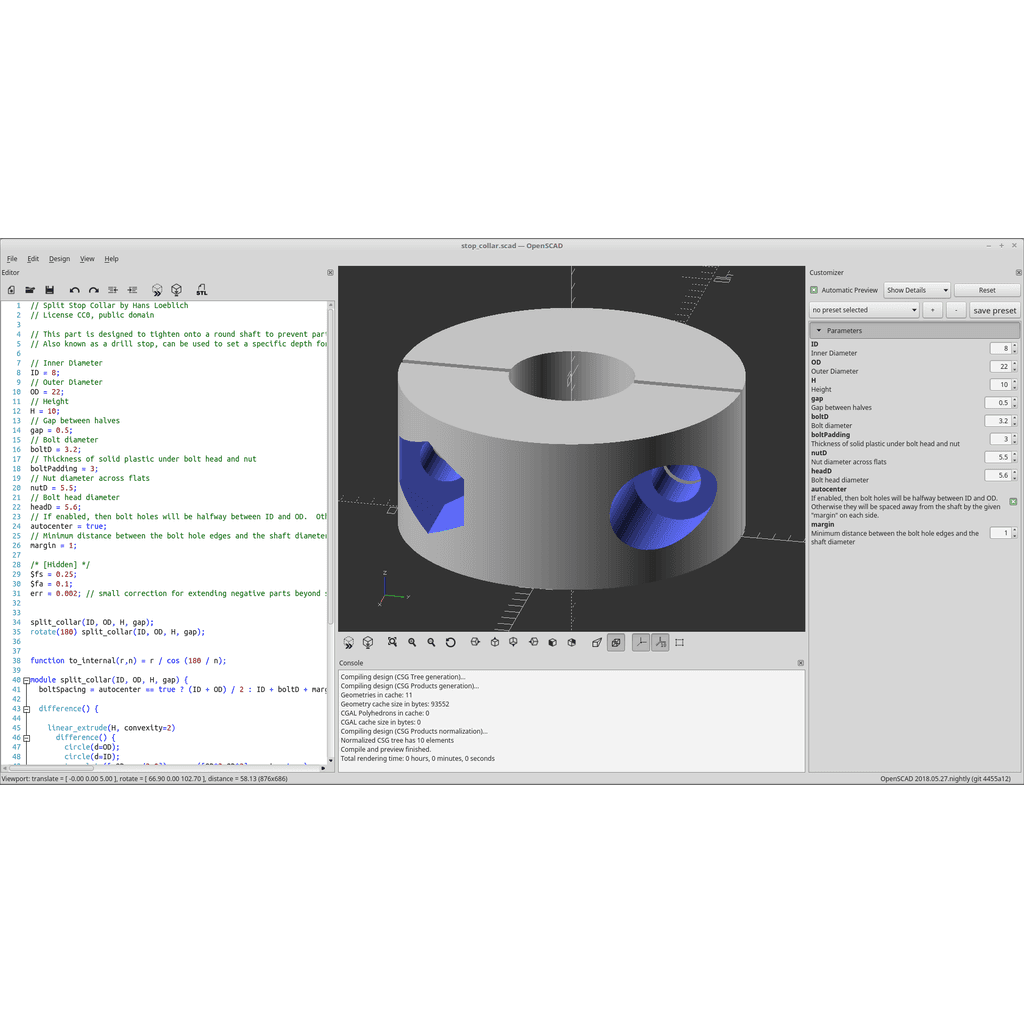This screenshot has width=1024, height=1024.
Task: Redo edit in editor toolbar
Action: pos(94,290)
